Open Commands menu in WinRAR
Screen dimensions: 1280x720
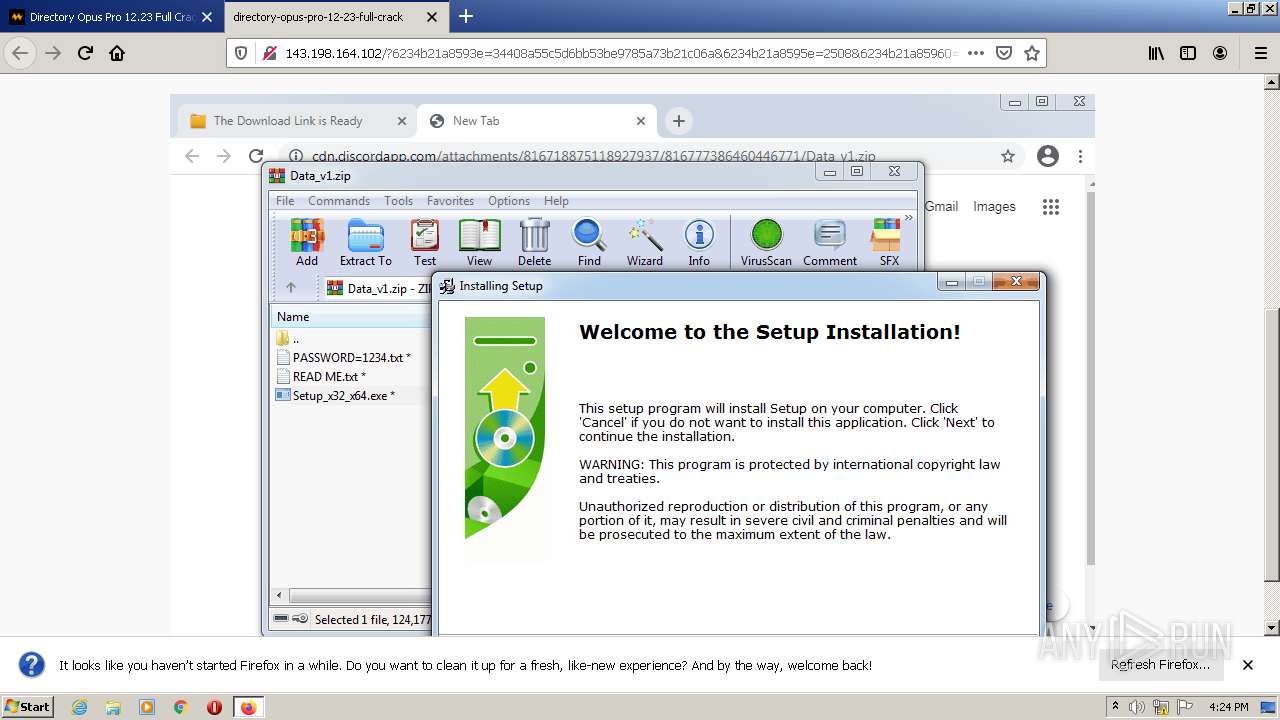[x=339, y=201]
